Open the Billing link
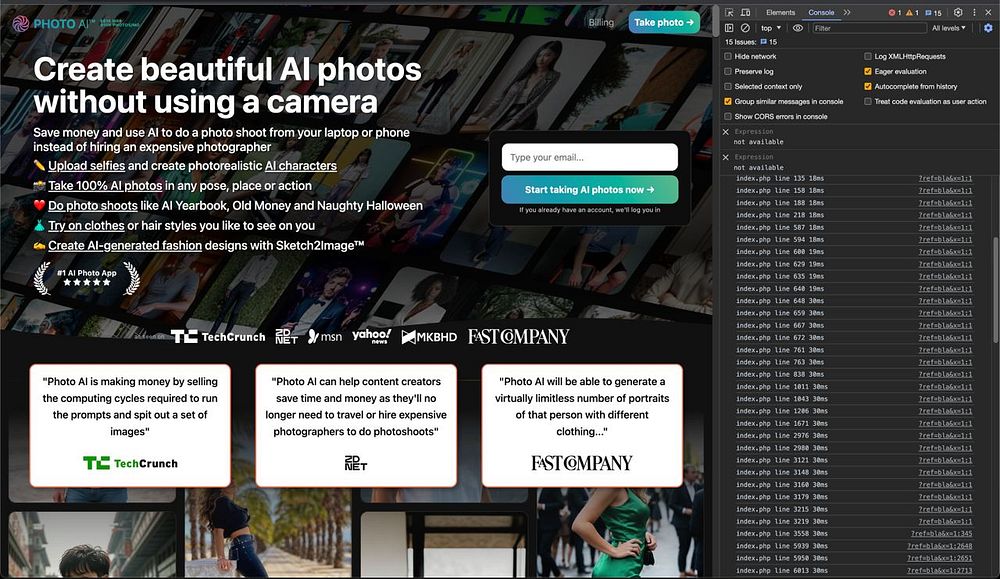Viewport: 1000px width, 579px height. pos(601,22)
